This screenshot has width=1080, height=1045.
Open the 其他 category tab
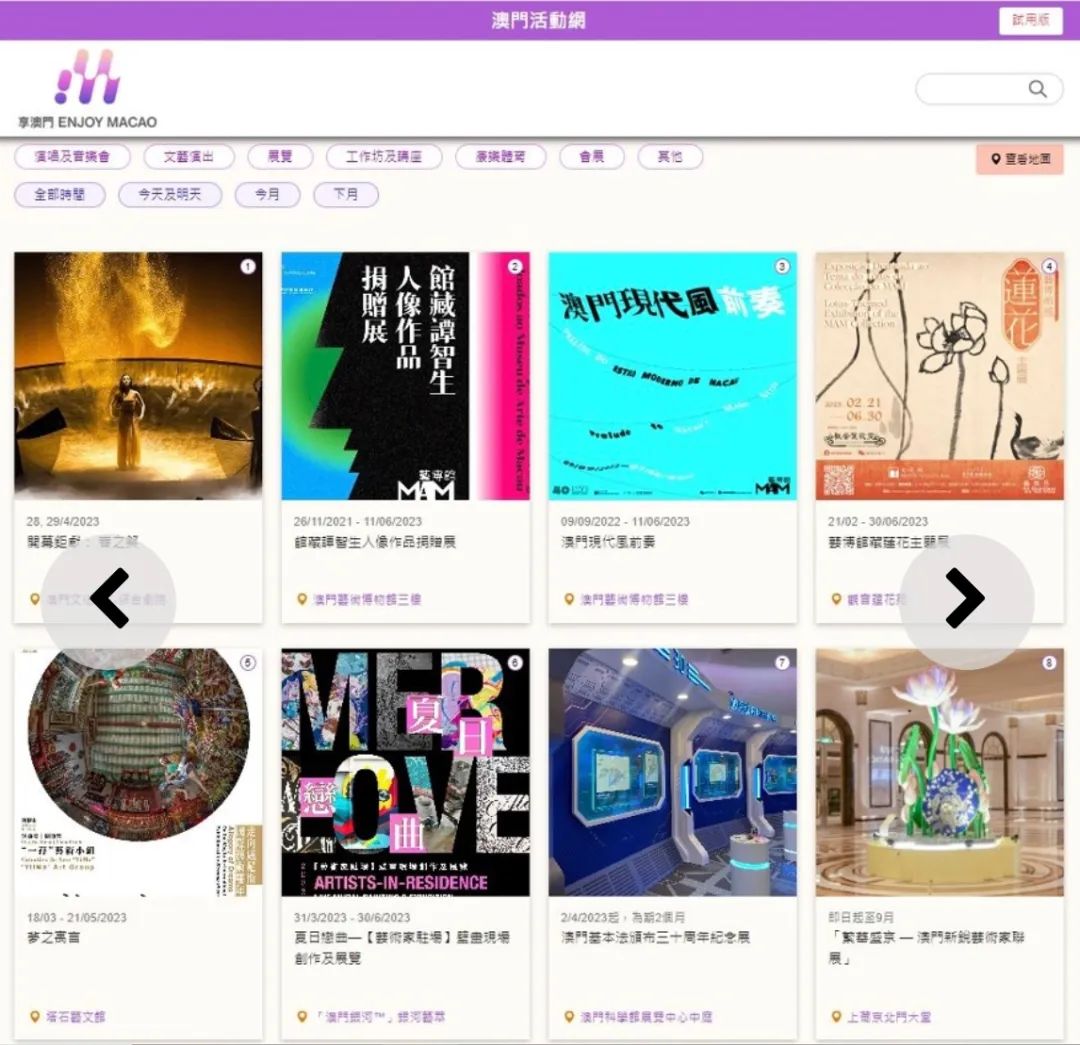coord(669,156)
